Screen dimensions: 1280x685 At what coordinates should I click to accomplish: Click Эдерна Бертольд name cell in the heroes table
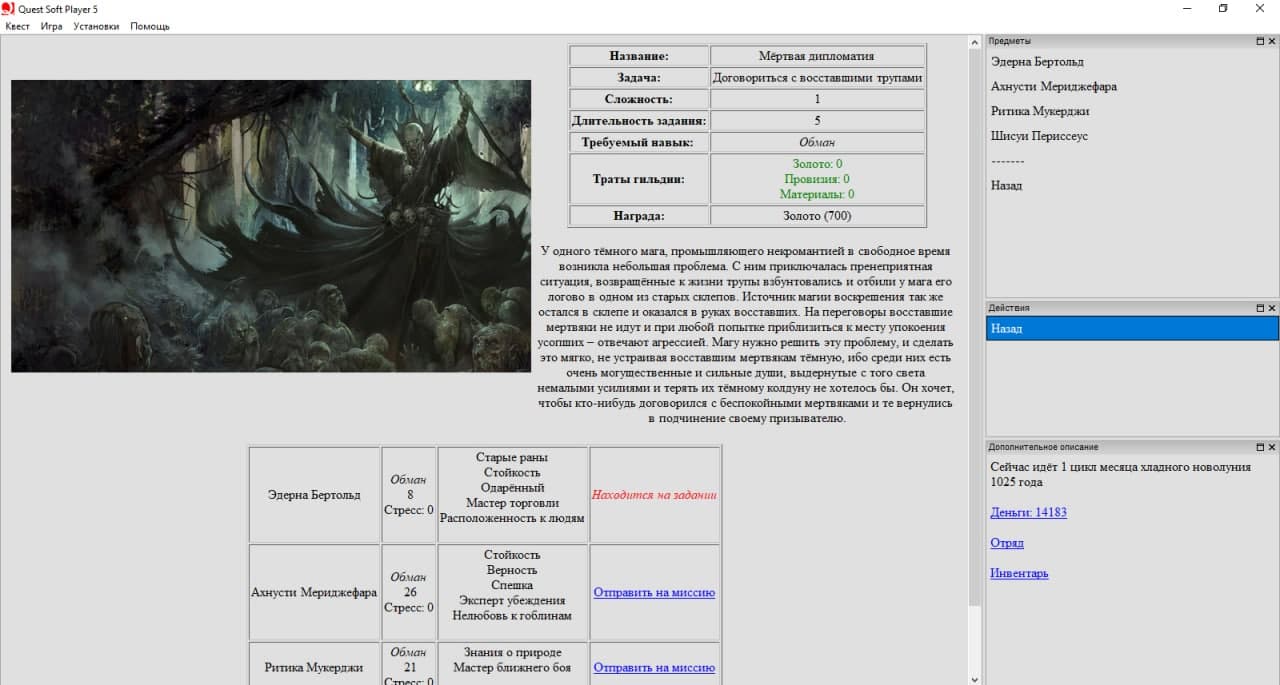[314, 494]
